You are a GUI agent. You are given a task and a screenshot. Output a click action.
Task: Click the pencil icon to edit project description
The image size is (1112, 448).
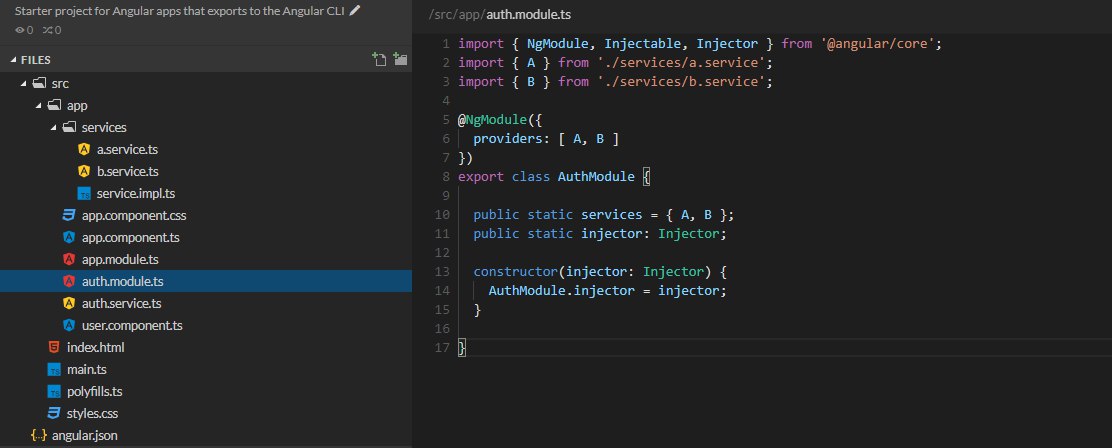tap(354, 12)
